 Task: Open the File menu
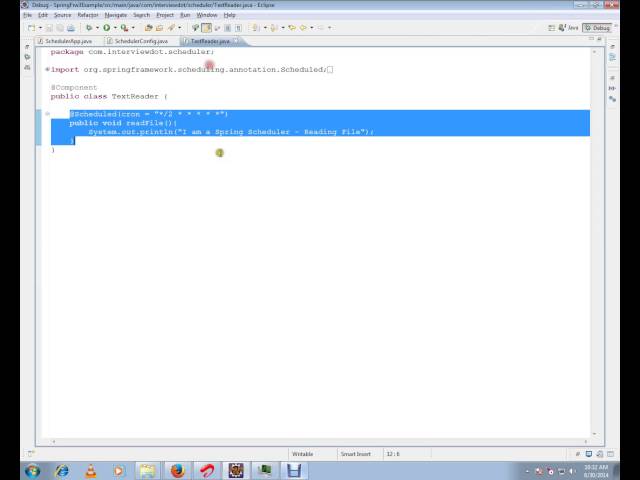[x=27, y=15]
